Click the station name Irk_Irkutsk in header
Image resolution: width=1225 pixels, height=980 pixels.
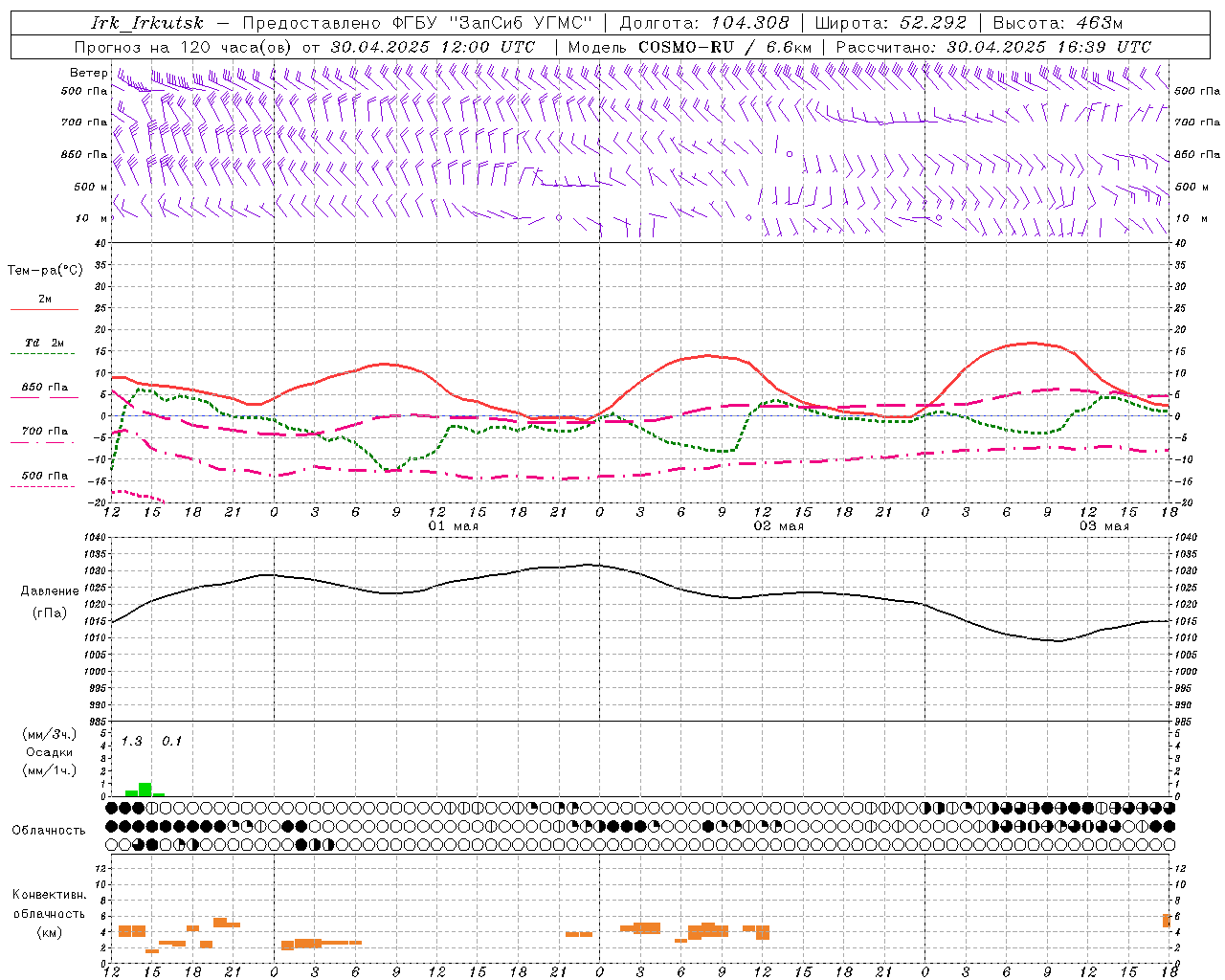point(147,24)
